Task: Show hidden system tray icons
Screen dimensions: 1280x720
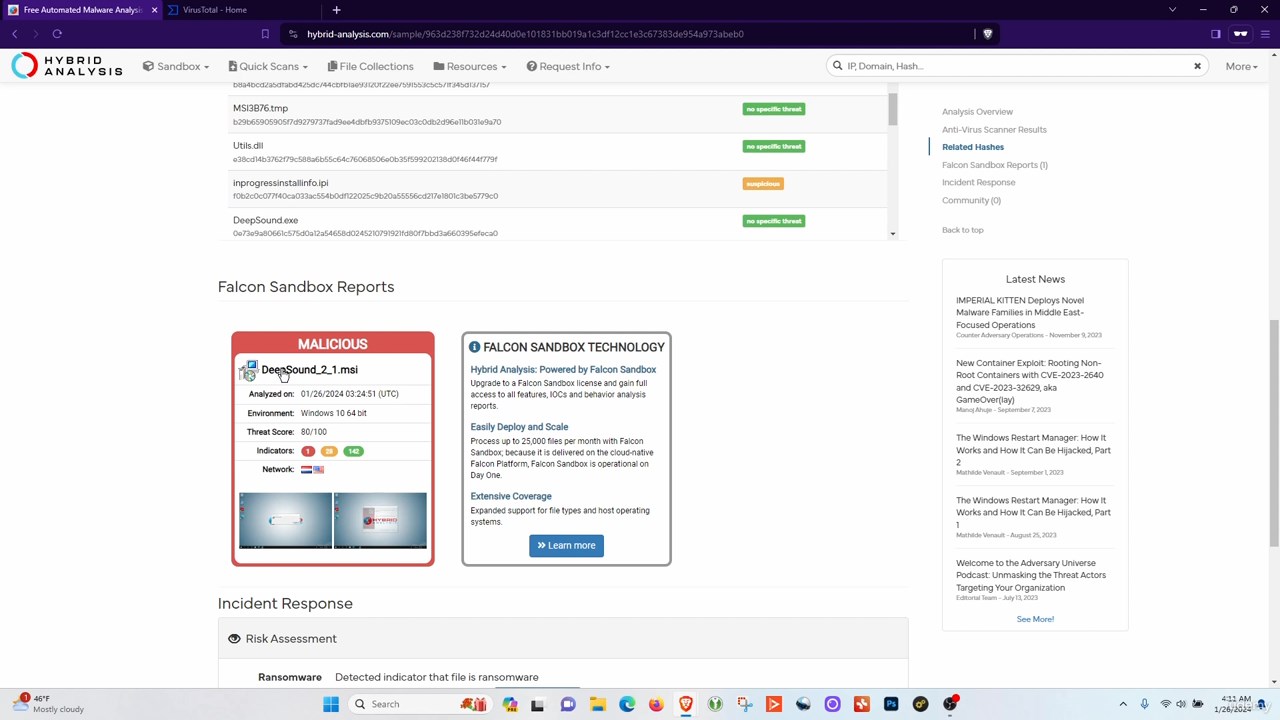Action: pyautogui.click(x=1123, y=704)
